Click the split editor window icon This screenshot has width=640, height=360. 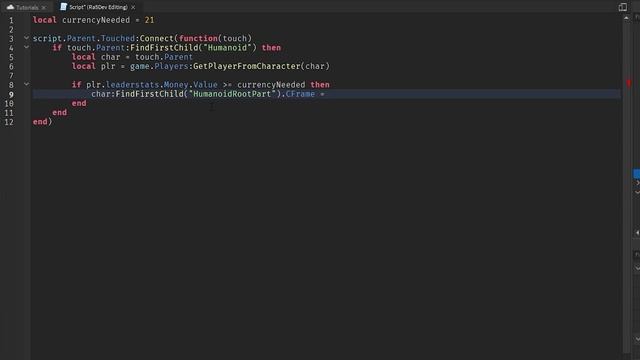(x=622, y=7)
